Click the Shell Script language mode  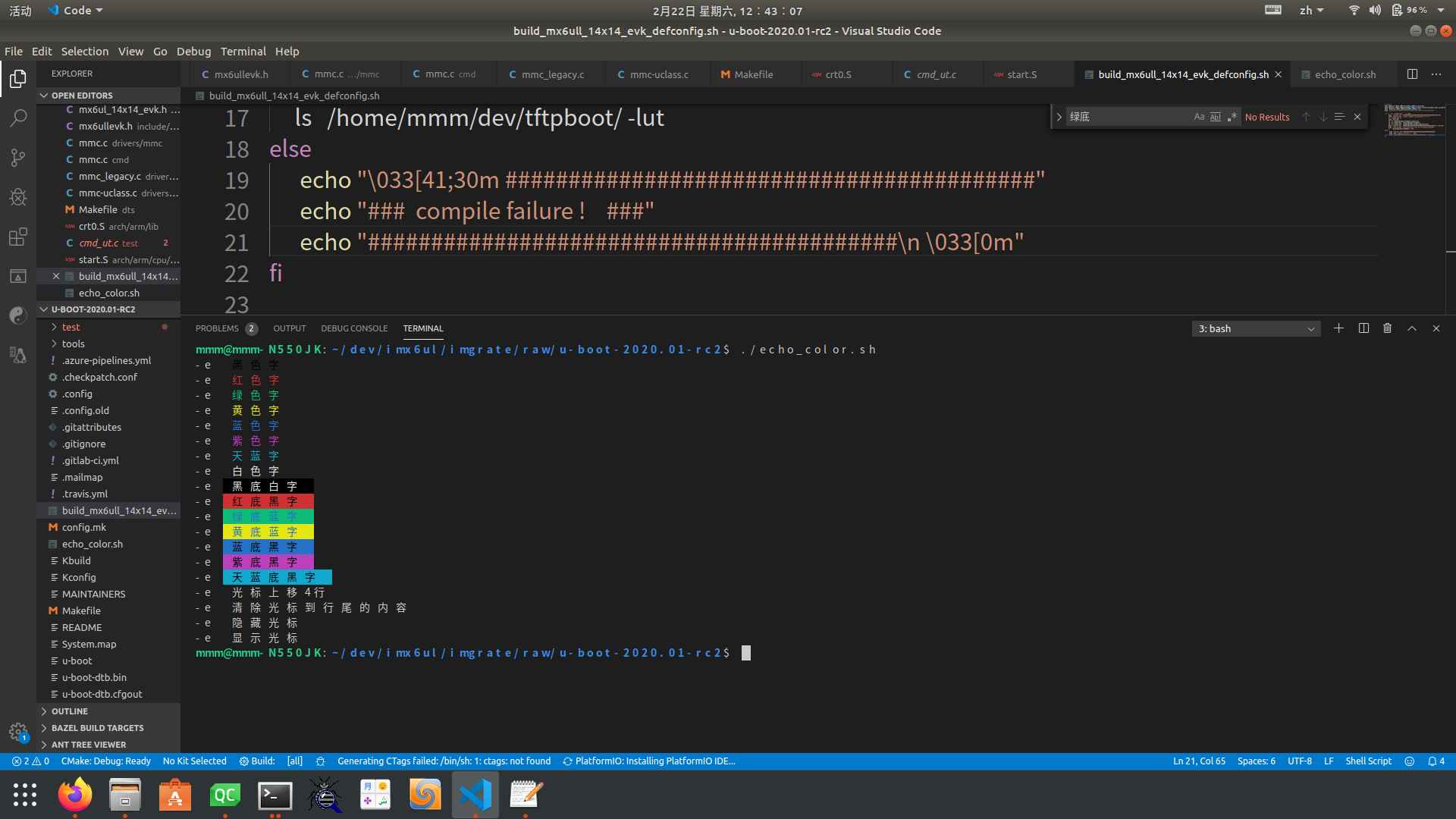click(1368, 761)
